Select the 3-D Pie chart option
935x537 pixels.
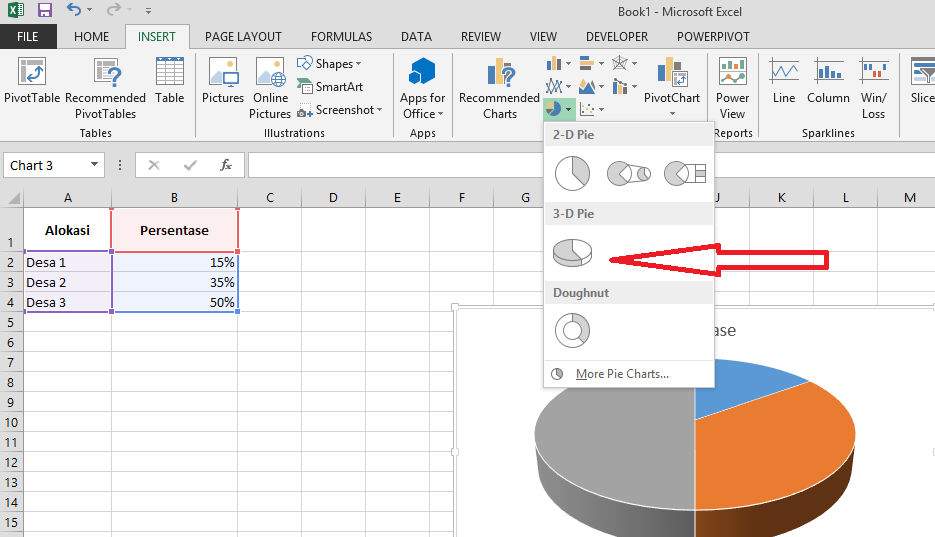click(573, 253)
